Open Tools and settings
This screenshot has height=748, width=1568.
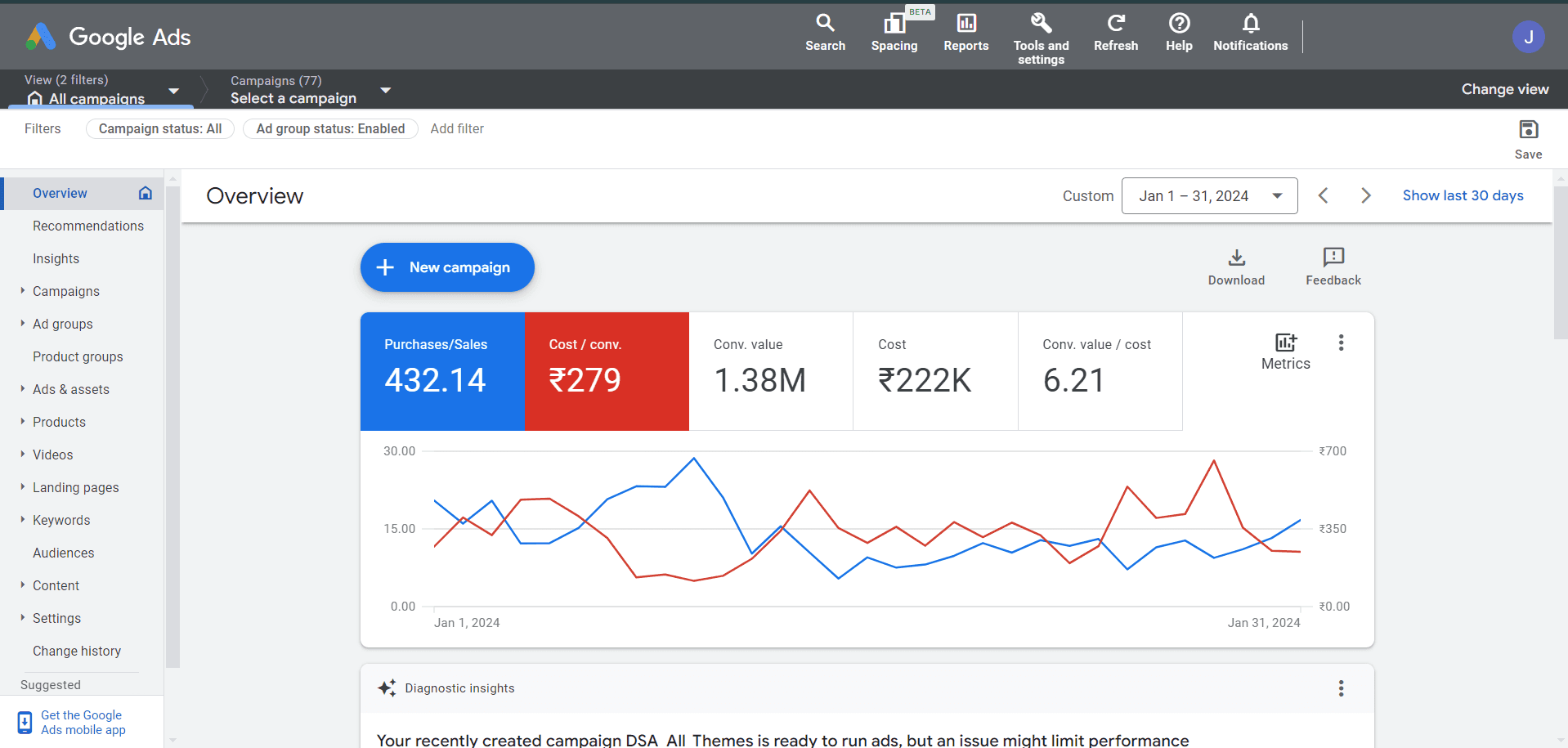click(x=1040, y=33)
